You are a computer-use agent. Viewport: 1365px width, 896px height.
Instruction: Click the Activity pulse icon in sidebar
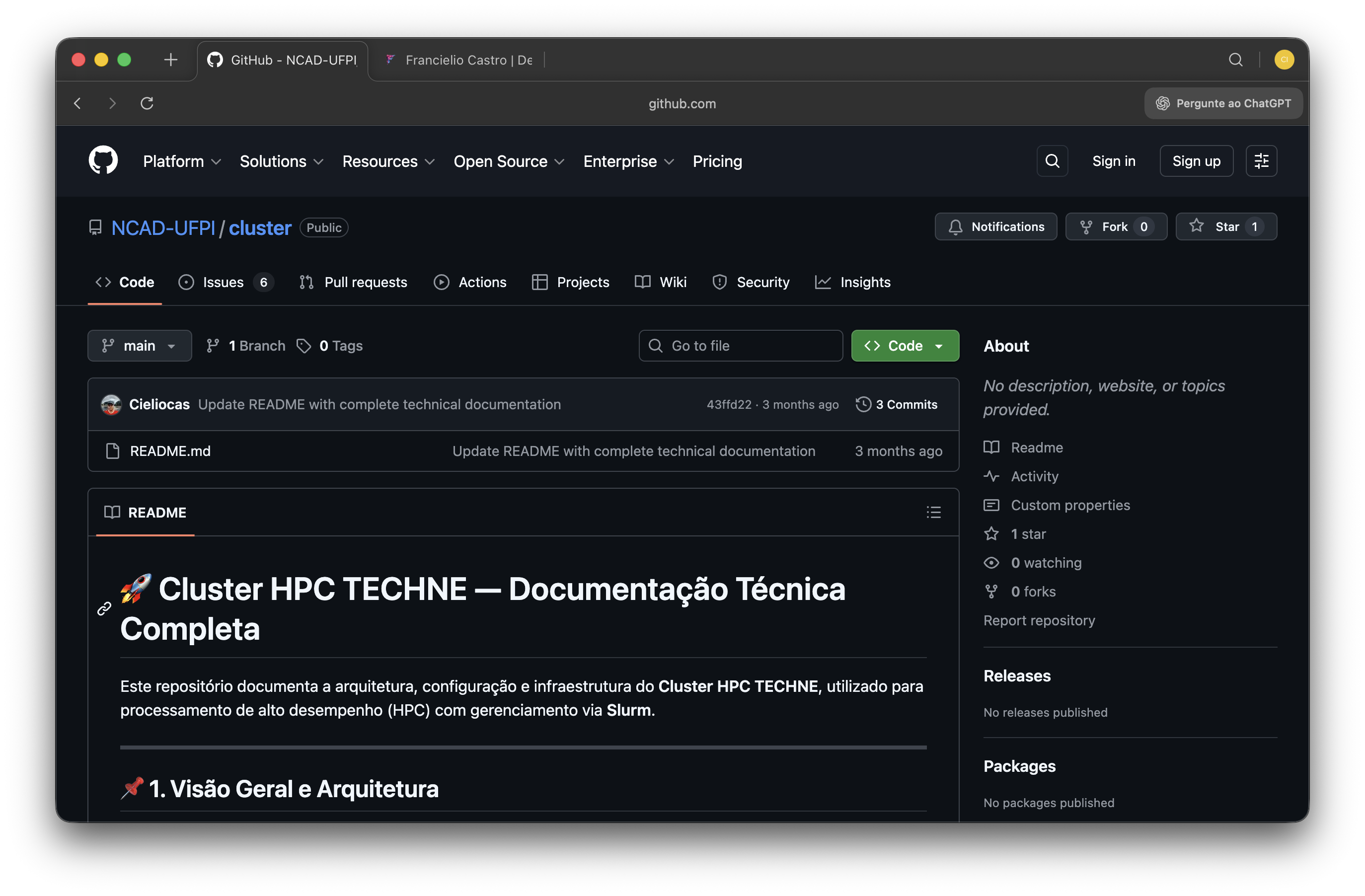(x=991, y=476)
